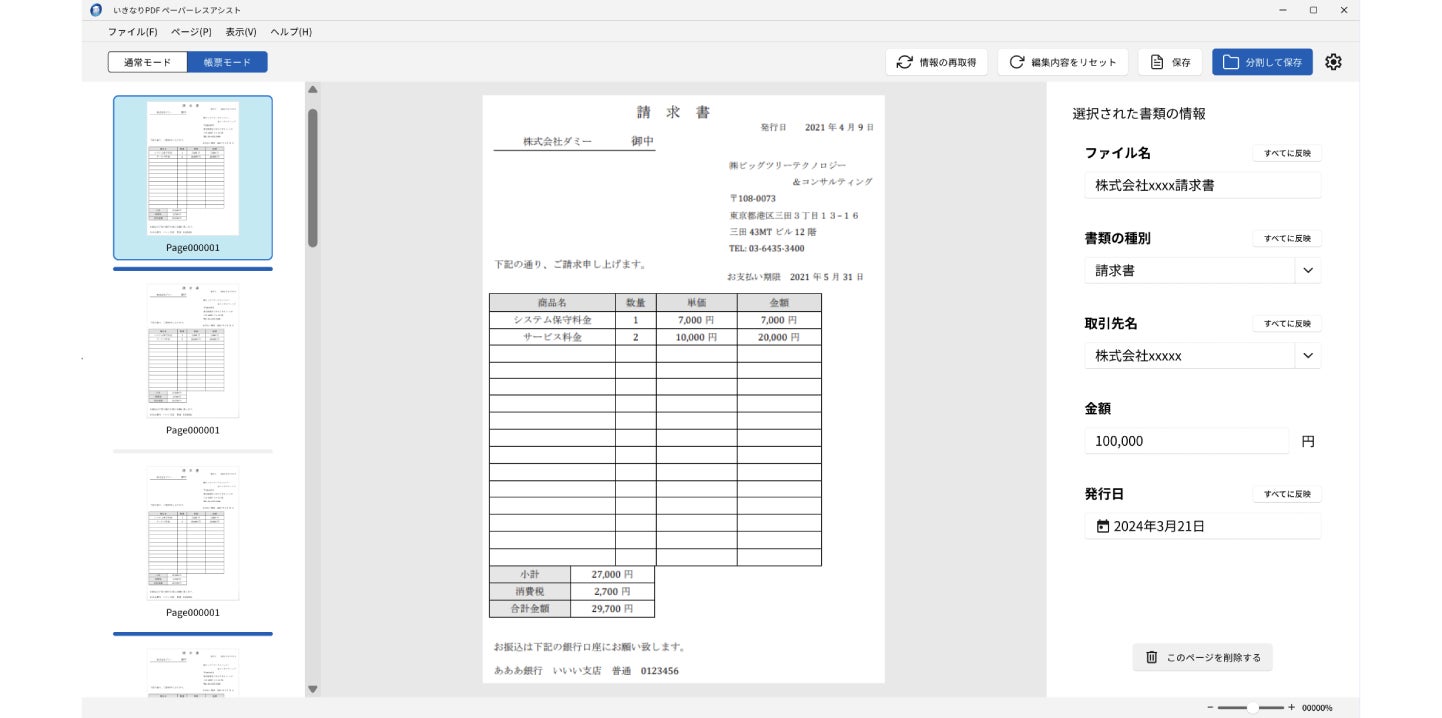The height and width of the screenshot is (718, 1442).
Task: Click the calendar icon in 発行日 field
Action: pyautogui.click(x=1103, y=526)
